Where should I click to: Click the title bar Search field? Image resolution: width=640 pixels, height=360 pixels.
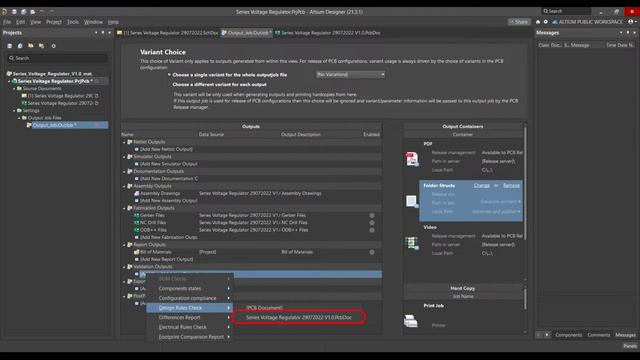click(x=566, y=11)
